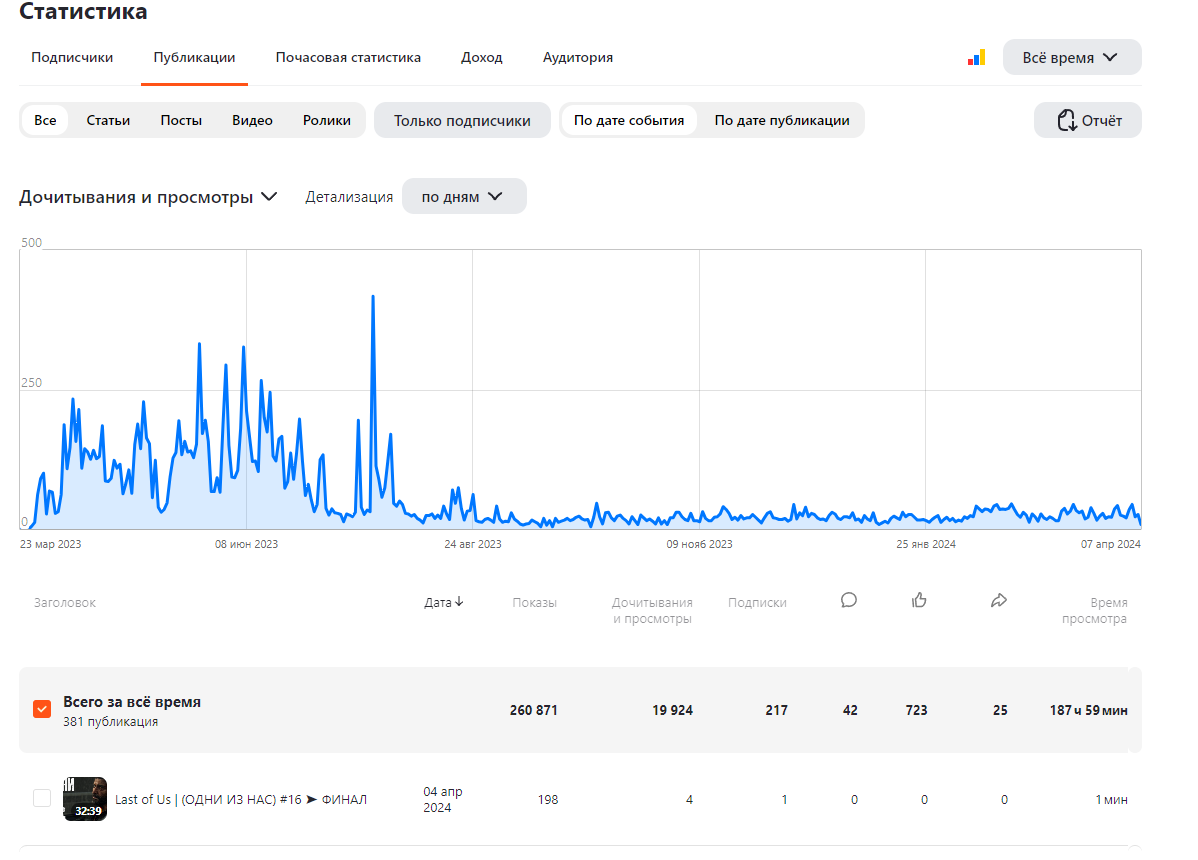The width and height of the screenshot is (1198, 860).
Task: Click the Время просмотра column header
Action: pos(1094,610)
